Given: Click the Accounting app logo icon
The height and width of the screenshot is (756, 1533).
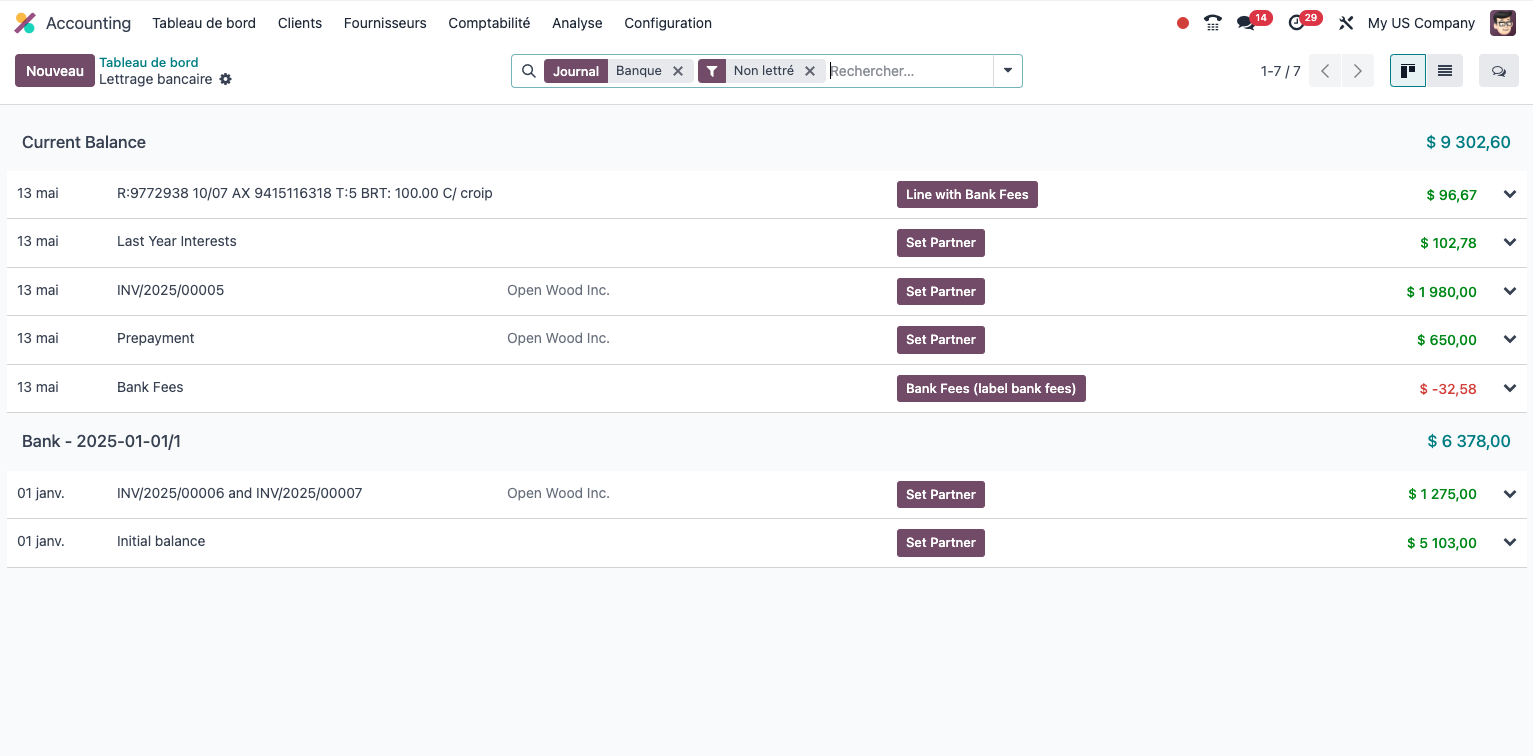Looking at the screenshot, I should [25, 23].
